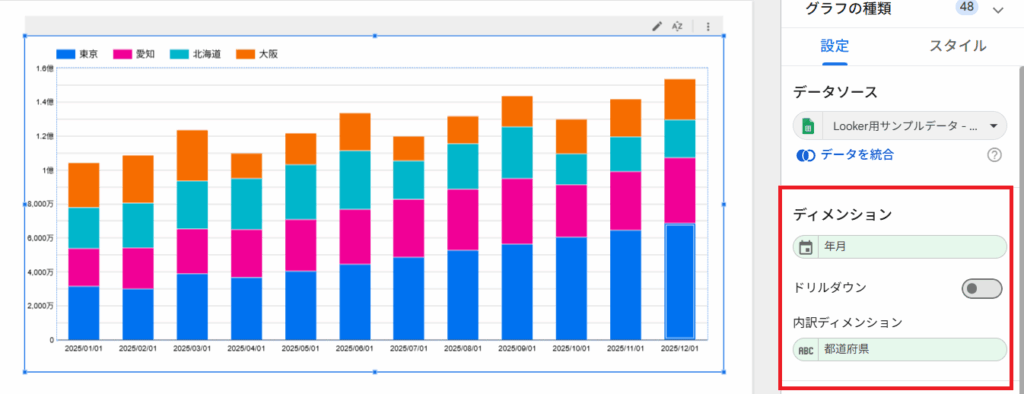
Task: Click the データを統合 link
Action: pyautogui.click(x=857, y=155)
